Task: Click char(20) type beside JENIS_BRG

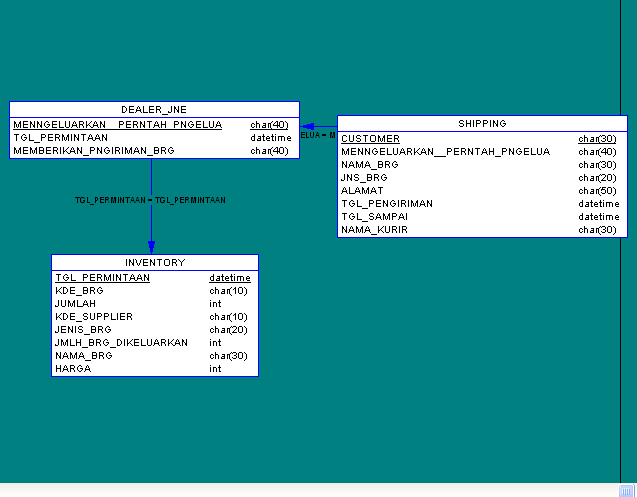Action: 228,330
